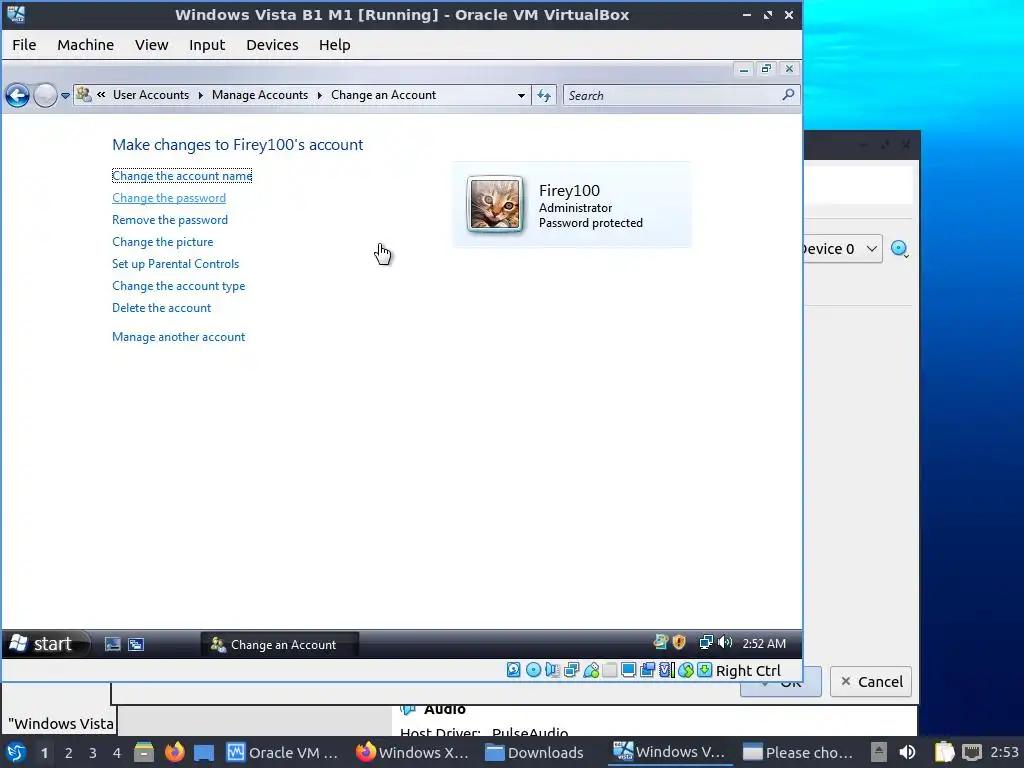Viewport: 1024px width, 768px height.
Task: Click the host application menu bird icon
Action: point(16,752)
